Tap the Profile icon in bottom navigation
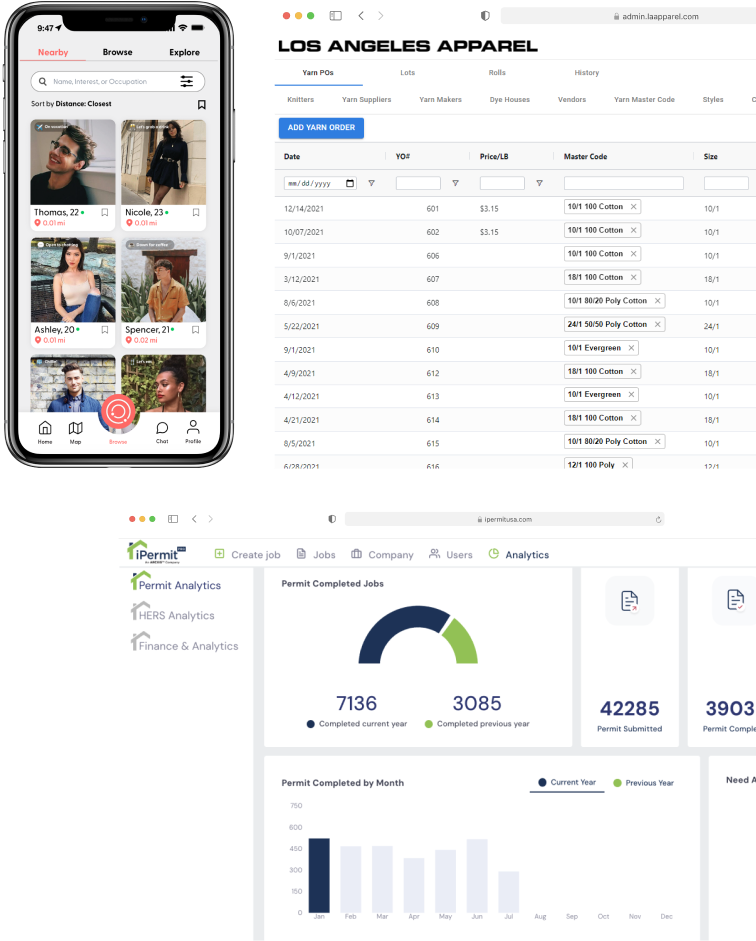The width and height of the screenshot is (756, 941). (x=193, y=431)
